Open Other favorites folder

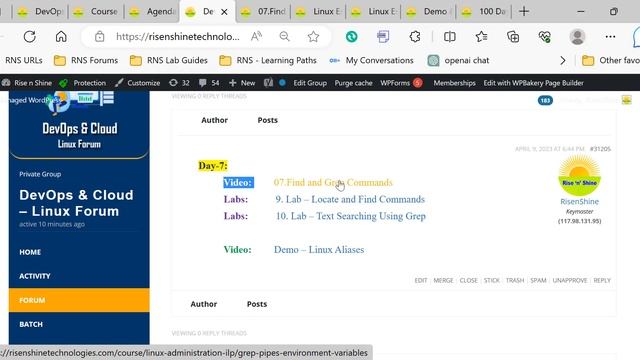[611, 60]
